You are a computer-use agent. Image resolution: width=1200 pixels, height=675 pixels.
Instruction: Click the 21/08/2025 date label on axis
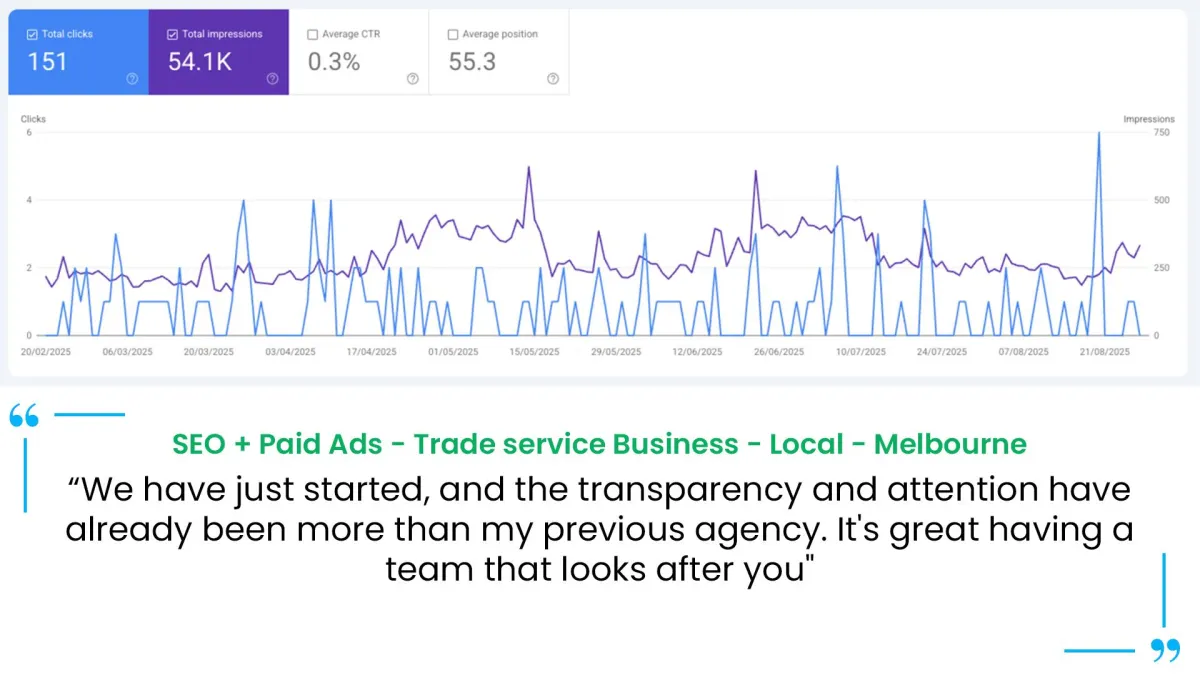pos(1105,352)
